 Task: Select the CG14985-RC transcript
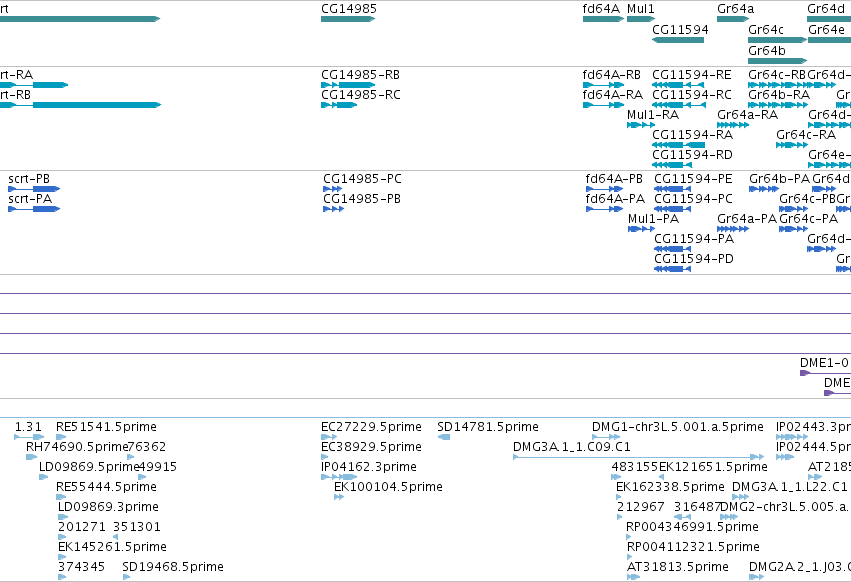339,105
